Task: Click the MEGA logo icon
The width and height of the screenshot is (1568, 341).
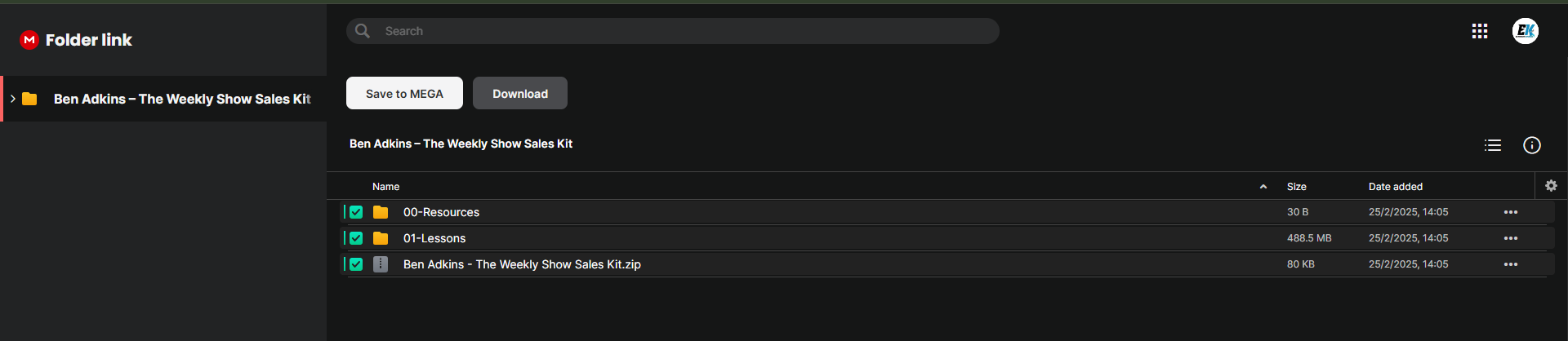Action: tap(29, 40)
